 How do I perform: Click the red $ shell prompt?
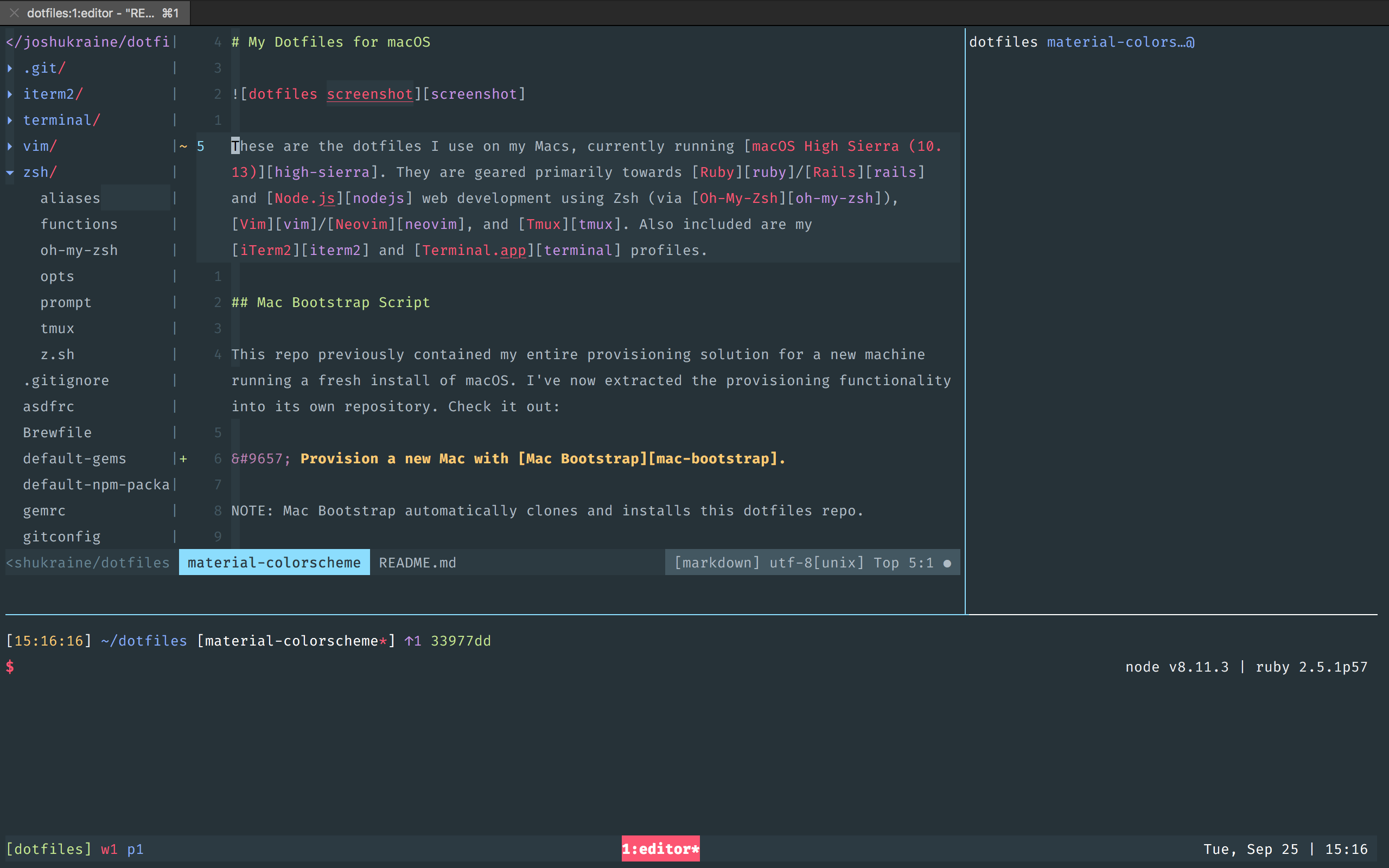click(10, 667)
